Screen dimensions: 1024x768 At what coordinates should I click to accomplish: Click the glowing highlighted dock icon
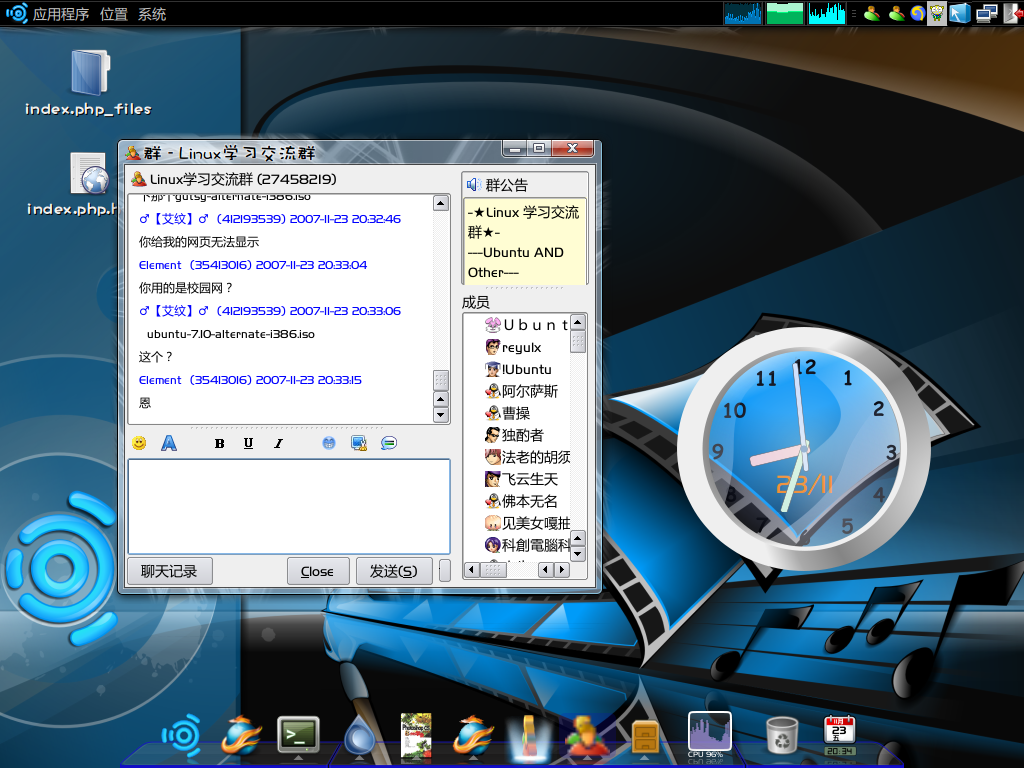click(530, 737)
